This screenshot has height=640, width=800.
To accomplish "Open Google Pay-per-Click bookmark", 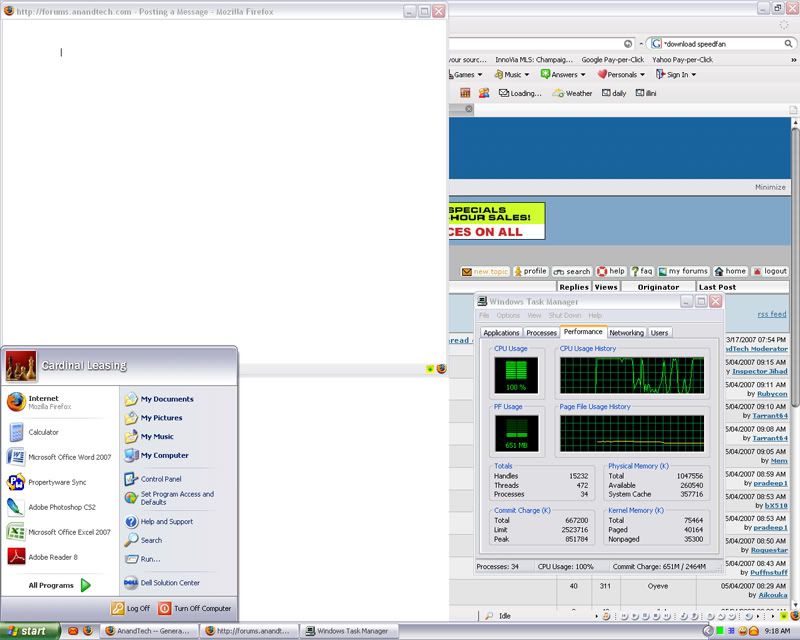I will pyautogui.click(x=613, y=60).
